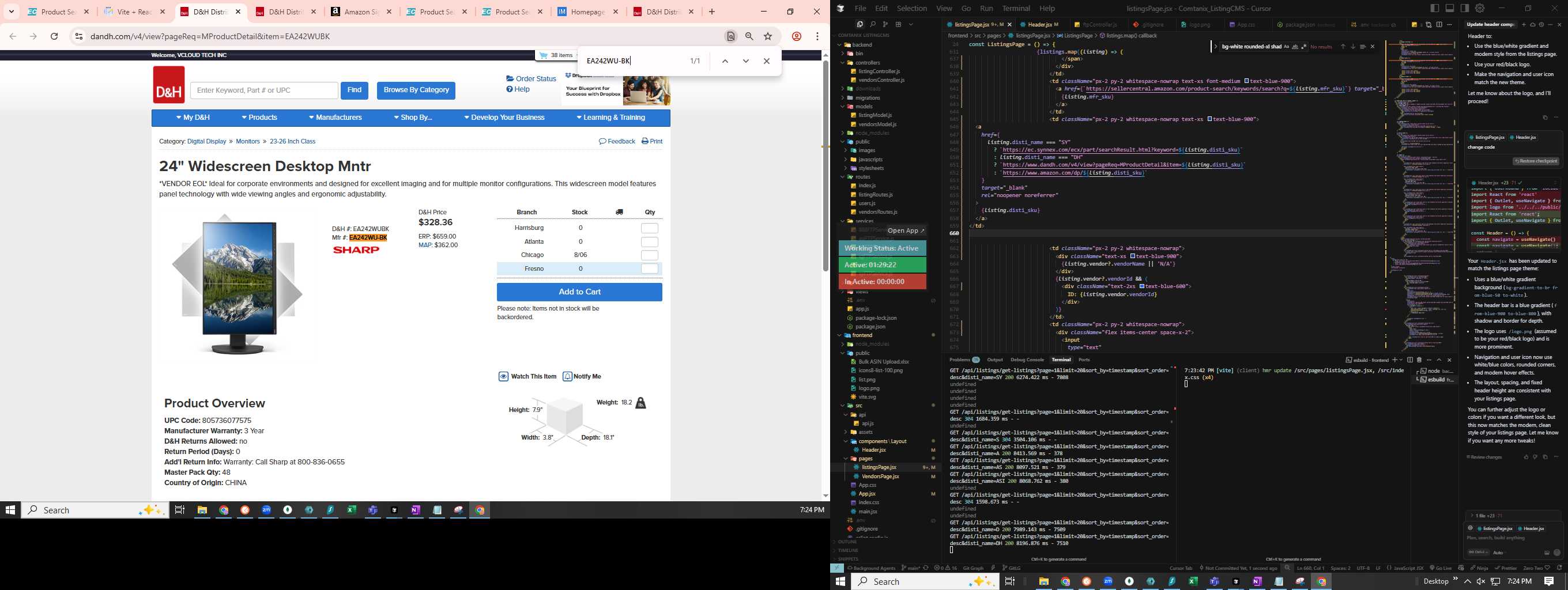
Task: Open the Chrome profile avatar icon
Action: click(x=796, y=36)
